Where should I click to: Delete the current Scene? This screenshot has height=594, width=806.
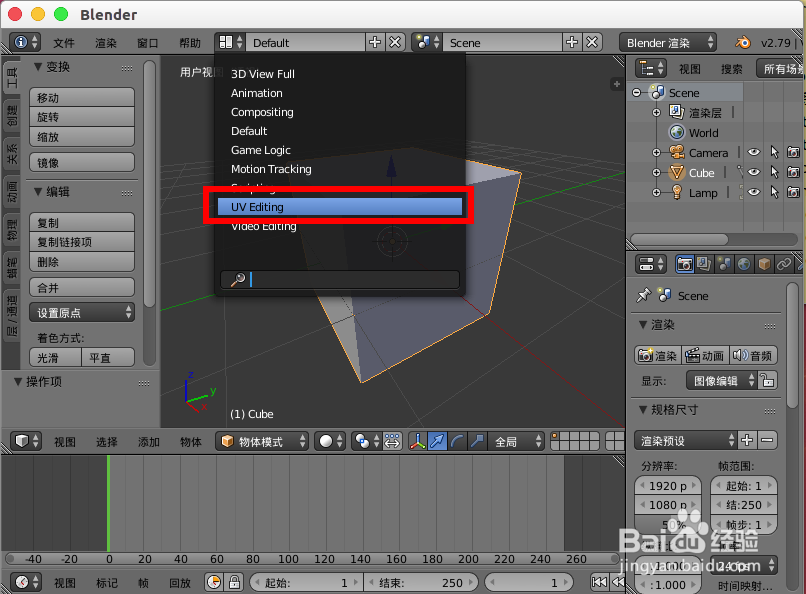click(592, 42)
